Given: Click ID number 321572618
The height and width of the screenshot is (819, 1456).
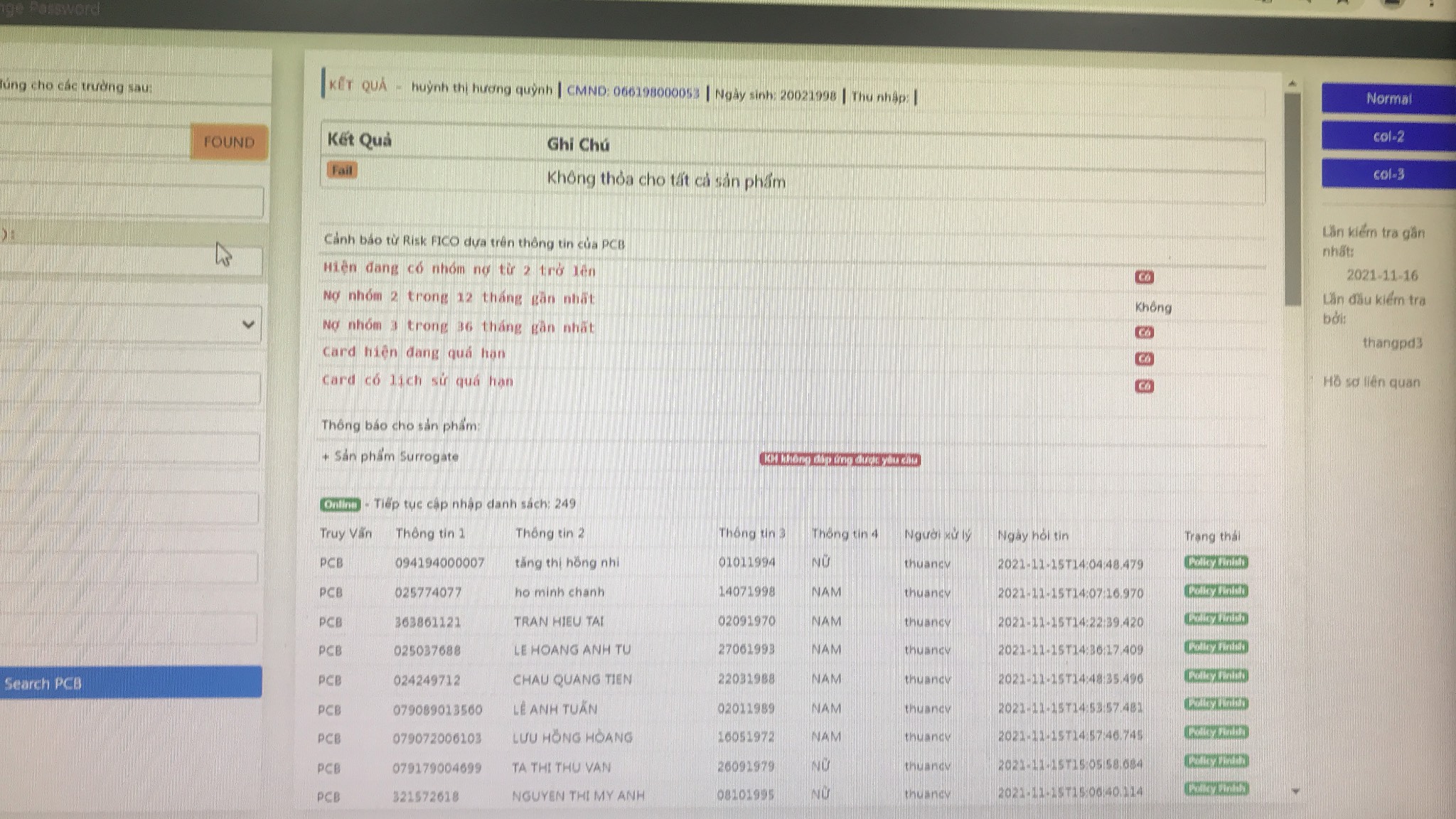Looking at the screenshot, I should pyautogui.click(x=425, y=797).
